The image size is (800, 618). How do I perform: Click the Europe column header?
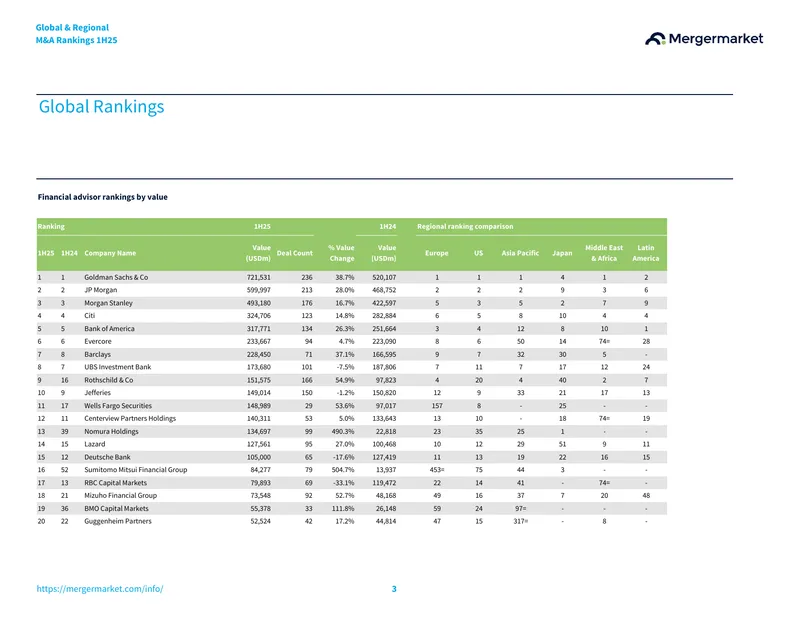(x=437, y=253)
